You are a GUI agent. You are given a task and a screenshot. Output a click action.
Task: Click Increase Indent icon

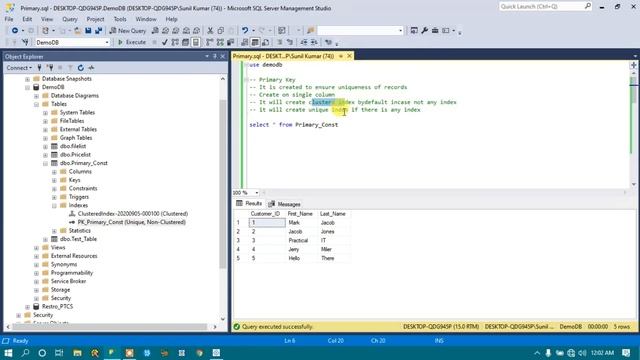(314, 42)
